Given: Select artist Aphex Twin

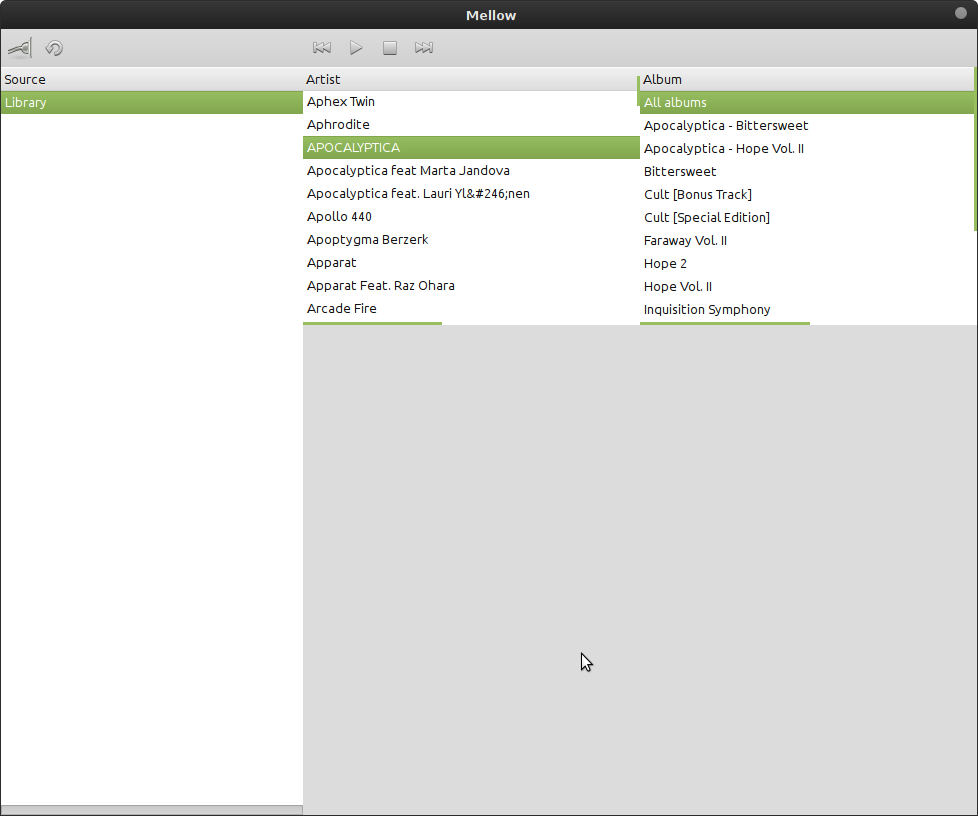Looking at the screenshot, I should (341, 101).
